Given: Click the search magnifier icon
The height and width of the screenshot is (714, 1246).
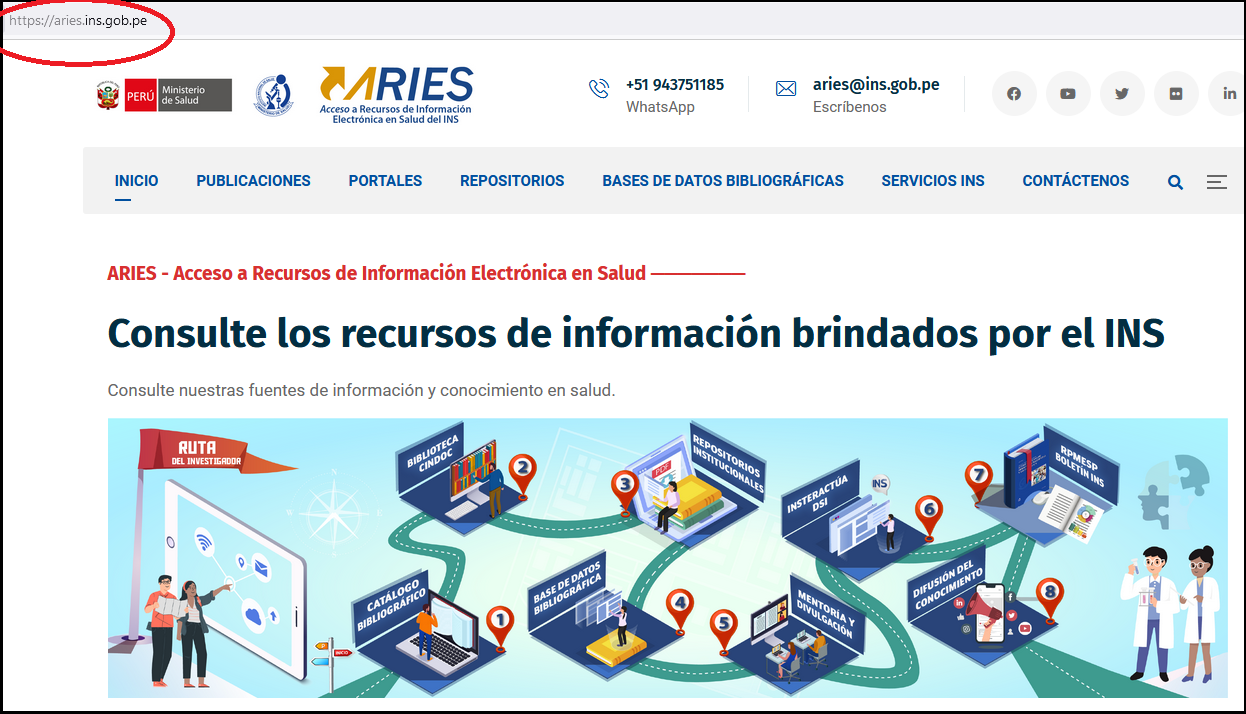Looking at the screenshot, I should click(x=1176, y=182).
